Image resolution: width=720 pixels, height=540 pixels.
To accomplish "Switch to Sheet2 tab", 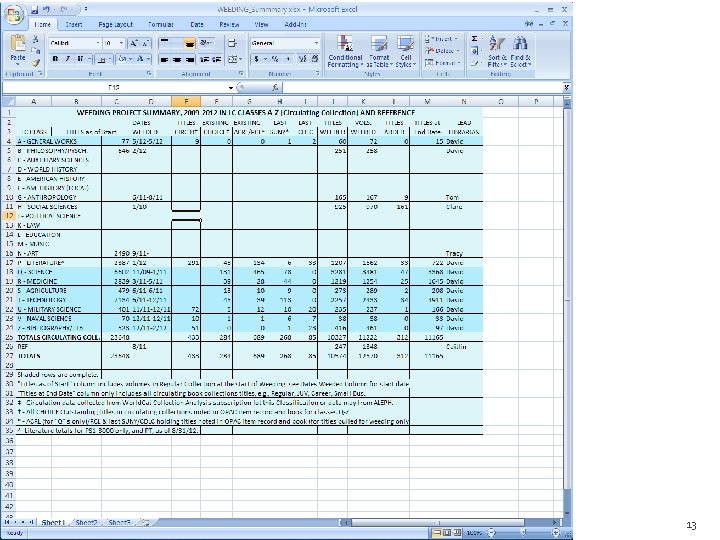I will coord(86,523).
